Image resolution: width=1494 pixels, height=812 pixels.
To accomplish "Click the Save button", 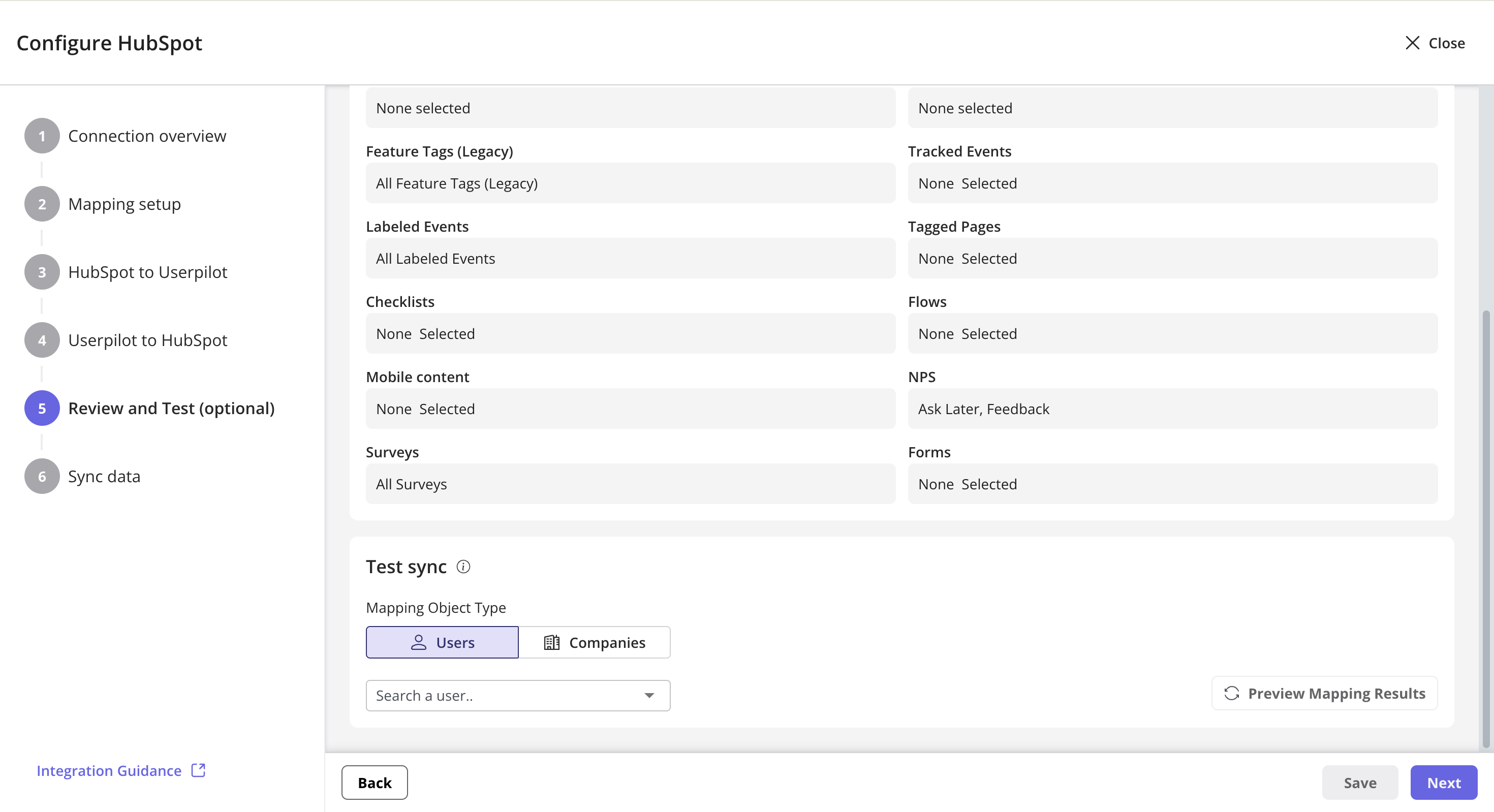I will (1359, 783).
